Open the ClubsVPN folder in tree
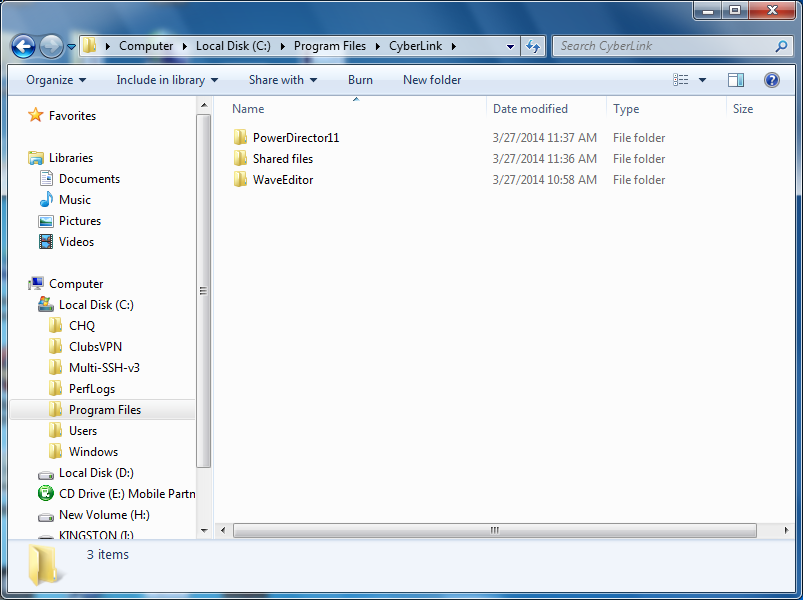 95,347
